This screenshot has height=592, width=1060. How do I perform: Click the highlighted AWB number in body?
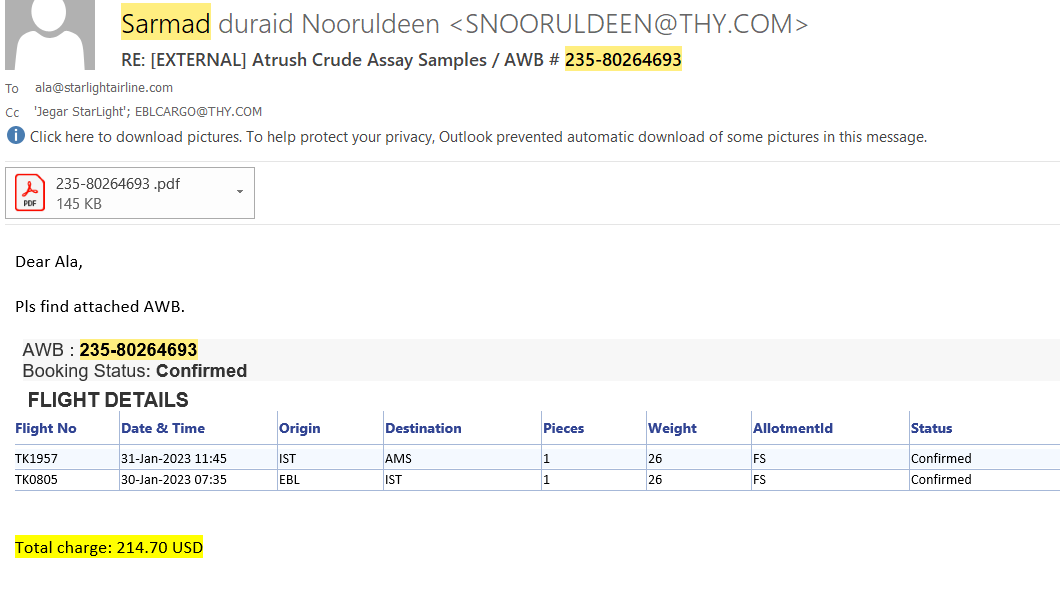point(138,350)
